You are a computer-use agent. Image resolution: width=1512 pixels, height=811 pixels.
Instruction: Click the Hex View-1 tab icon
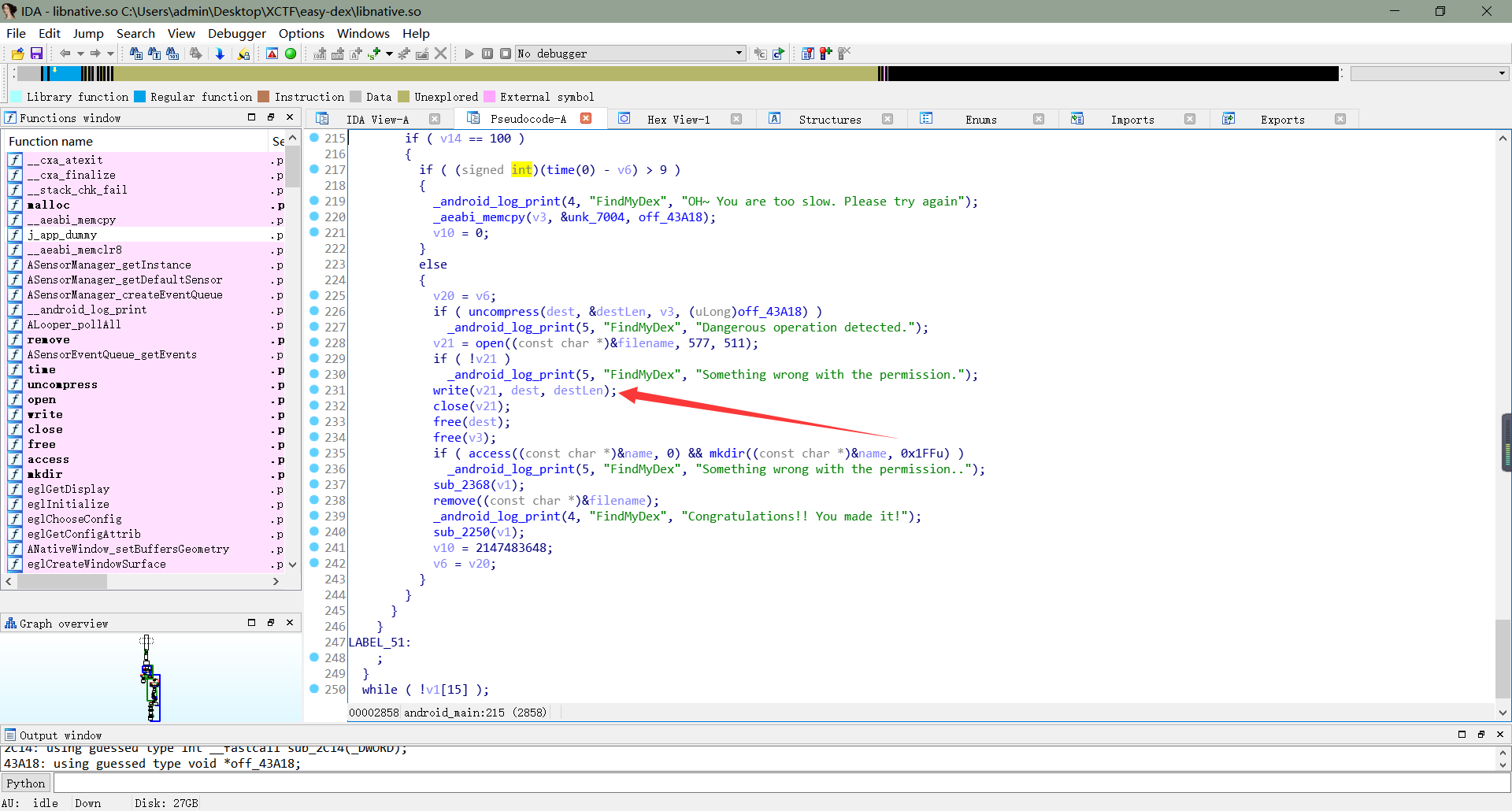624,118
